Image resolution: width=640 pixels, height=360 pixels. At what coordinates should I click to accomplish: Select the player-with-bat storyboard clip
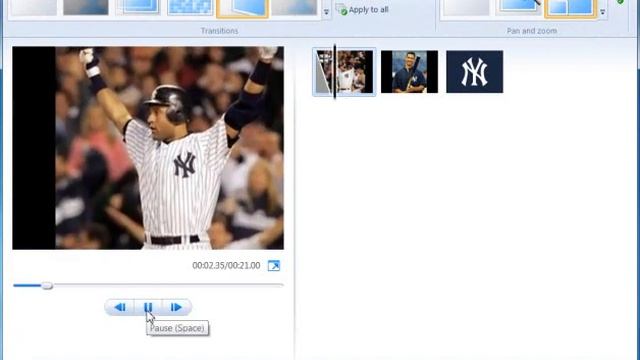409,72
